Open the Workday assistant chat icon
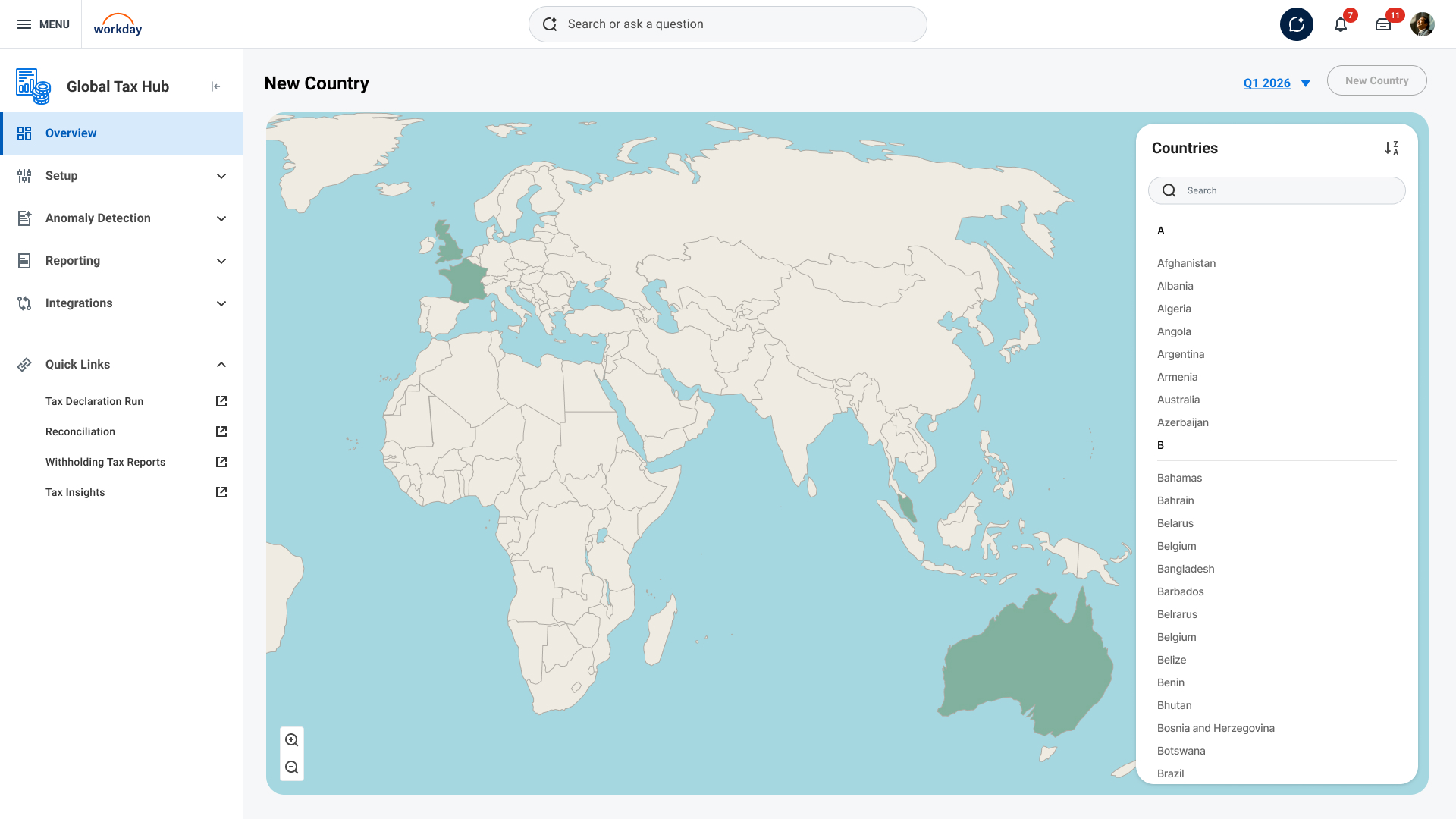Viewport: 1456px width, 819px height. [x=1297, y=24]
